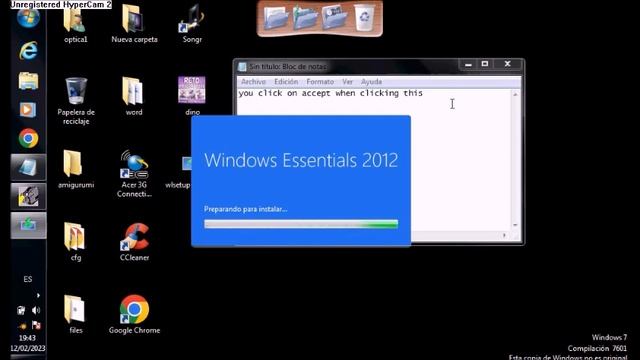
Task: Click second folder icon in top dock
Action: [305, 18]
